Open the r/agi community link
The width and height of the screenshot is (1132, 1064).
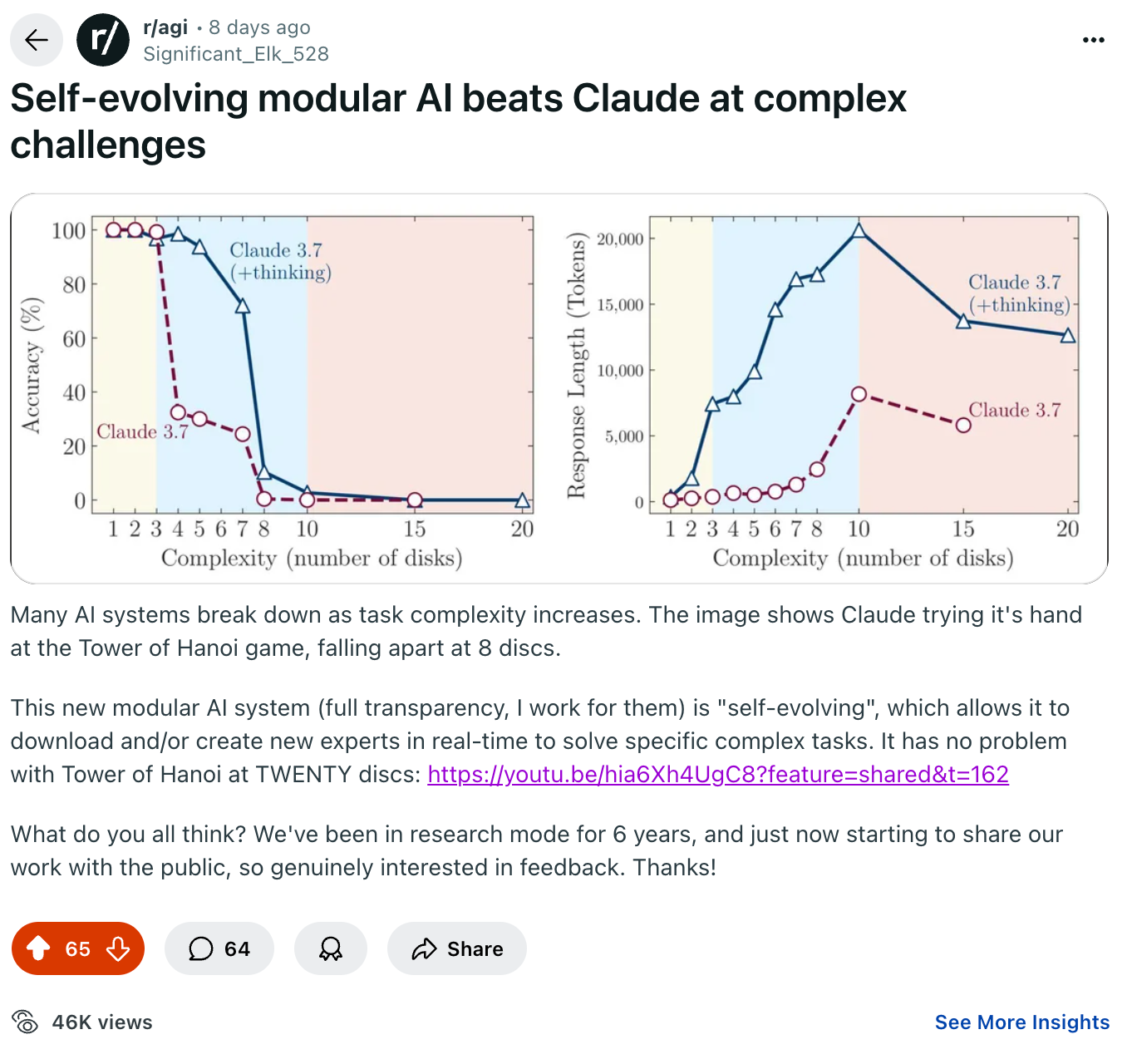[166, 27]
